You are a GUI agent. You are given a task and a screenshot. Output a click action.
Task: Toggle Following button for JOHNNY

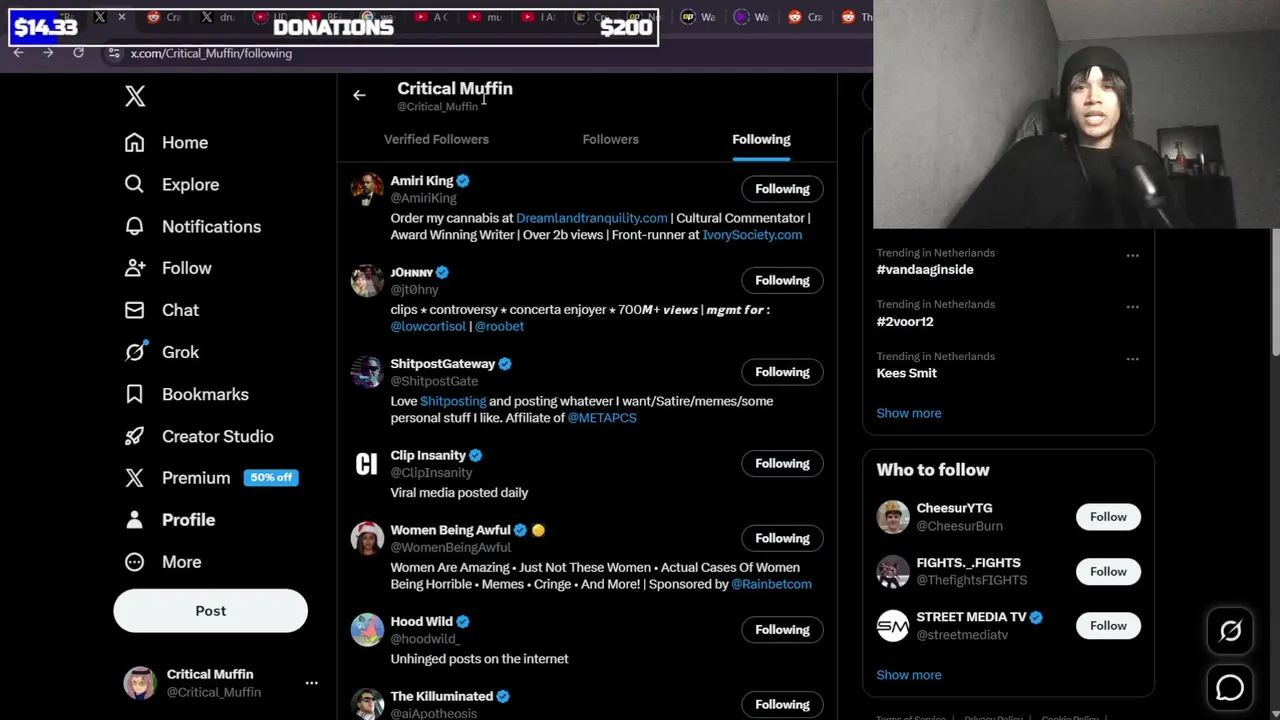(782, 280)
